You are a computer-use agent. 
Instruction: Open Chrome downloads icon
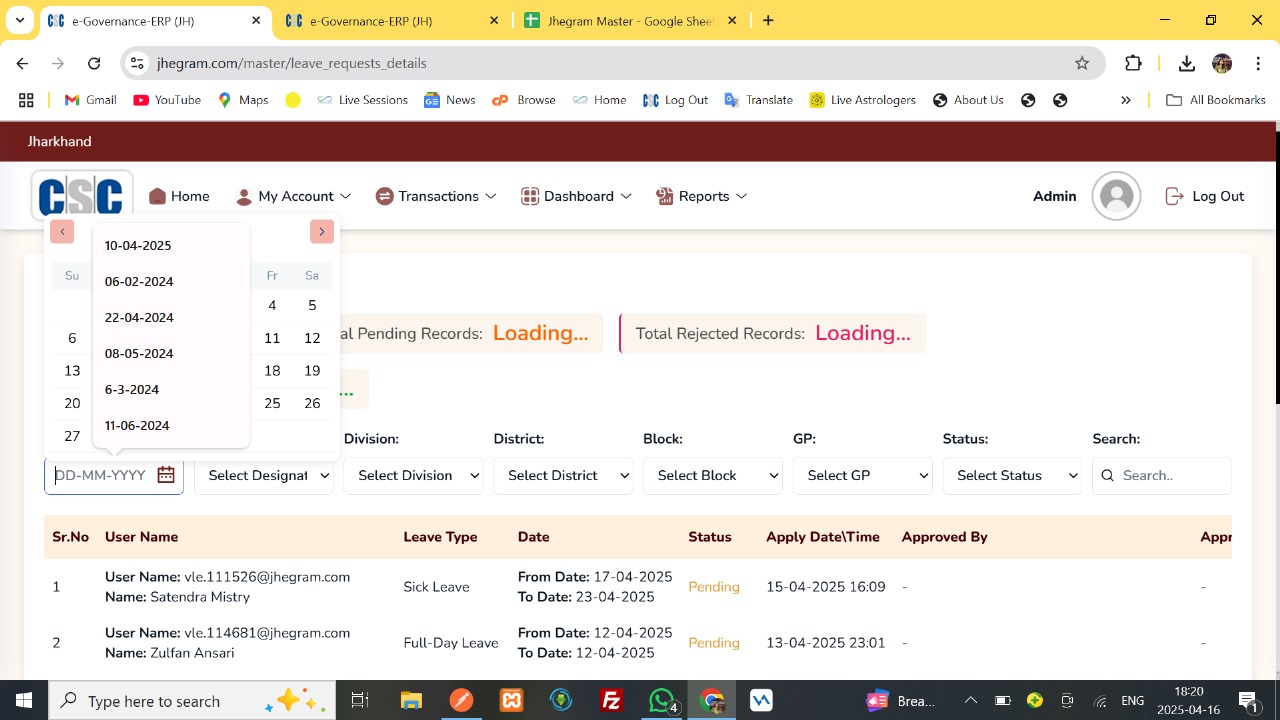point(1187,63)
